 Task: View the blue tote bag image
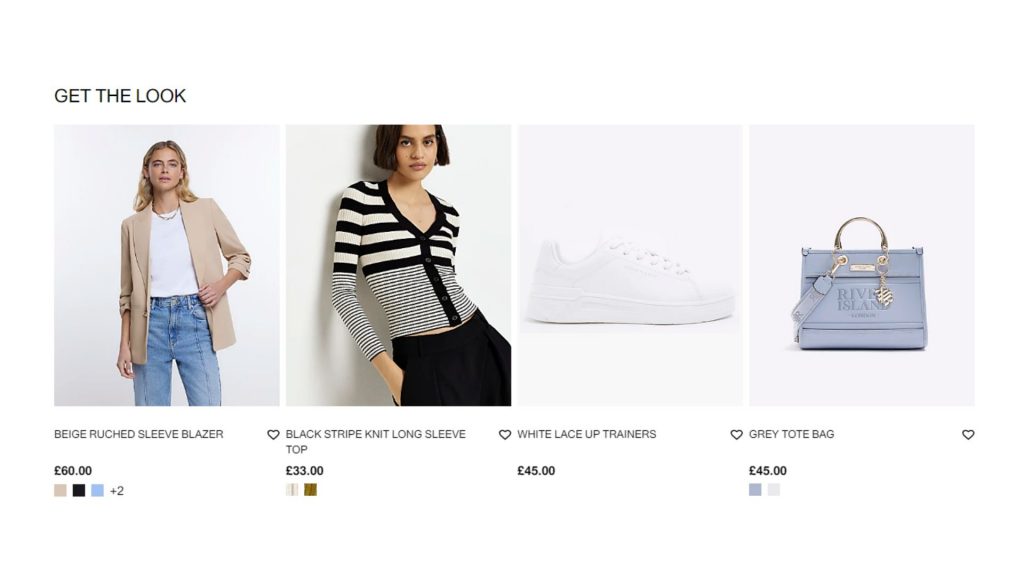click(862, 265)
